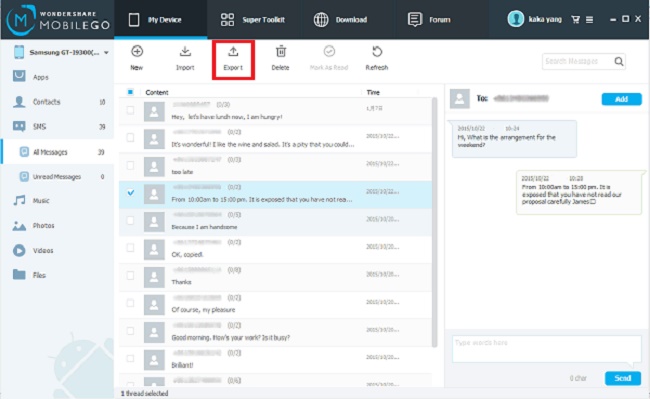Click the Export toolbar icon
Image resolution: width=650 pixels, height=399 pixels.
coord(233,51)
